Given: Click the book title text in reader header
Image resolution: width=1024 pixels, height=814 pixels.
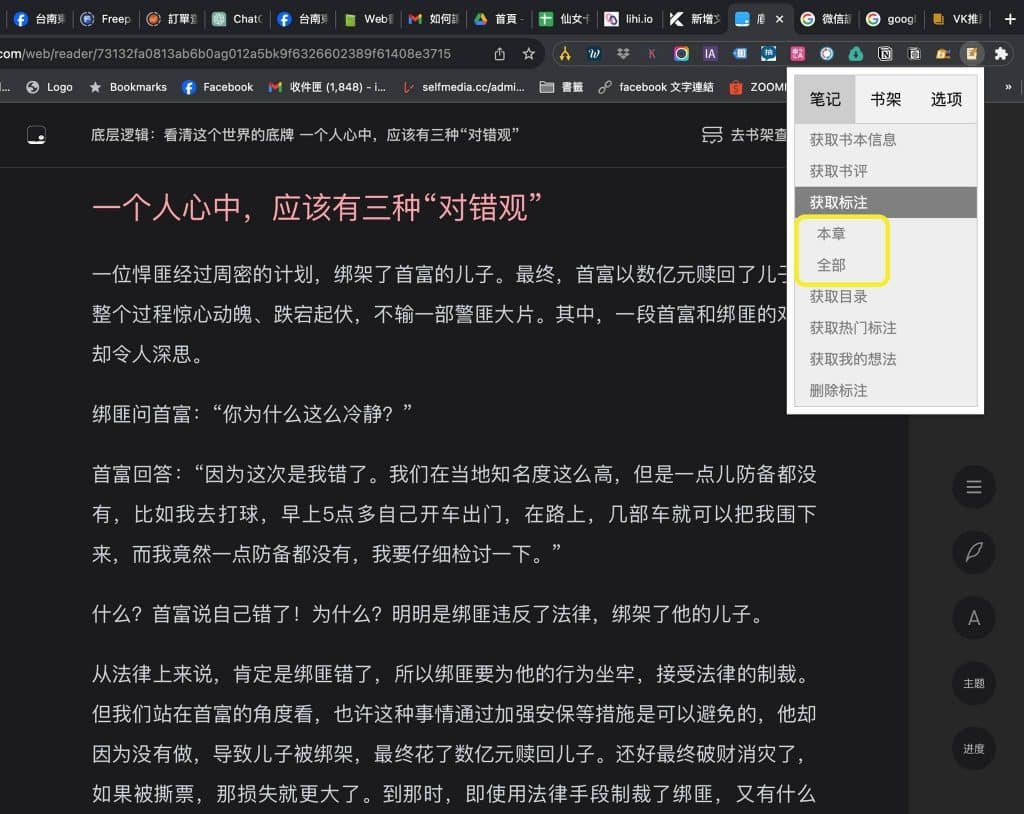Looking at the screenshot, I should point(305,135).
